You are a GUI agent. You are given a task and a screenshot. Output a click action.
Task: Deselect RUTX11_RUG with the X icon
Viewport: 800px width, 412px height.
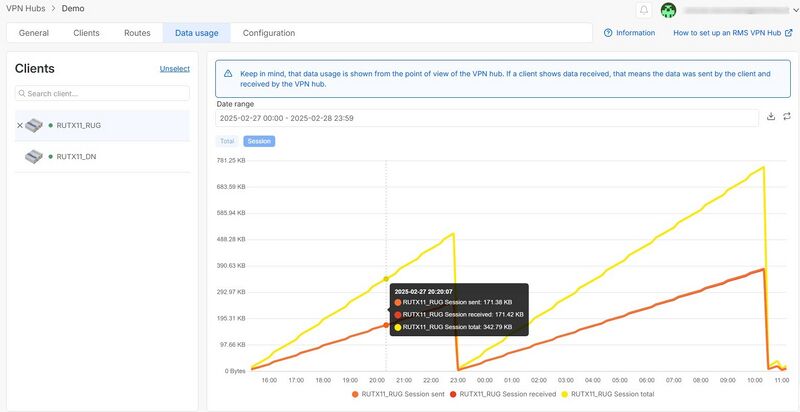click(19, 125)
